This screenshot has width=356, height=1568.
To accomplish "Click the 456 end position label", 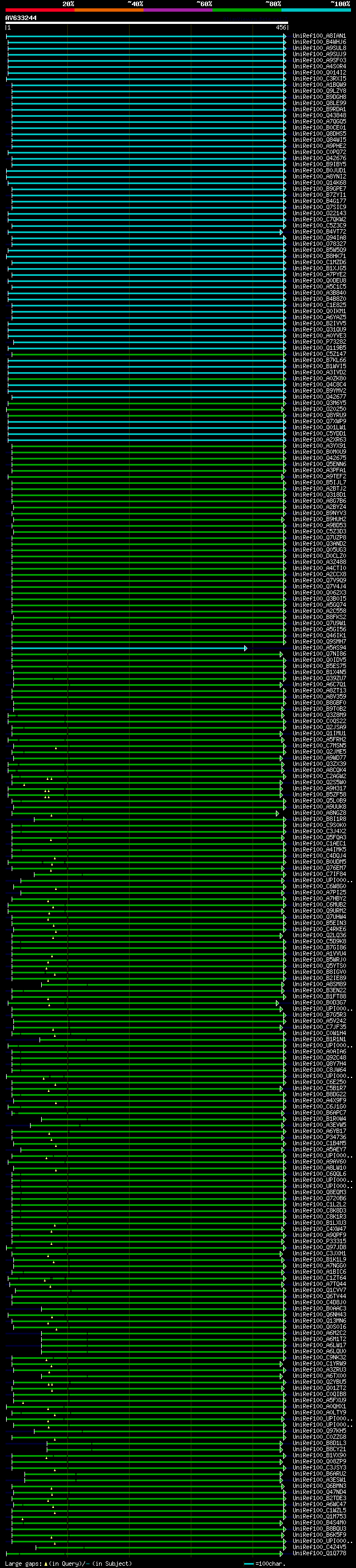I will [280, 27].
